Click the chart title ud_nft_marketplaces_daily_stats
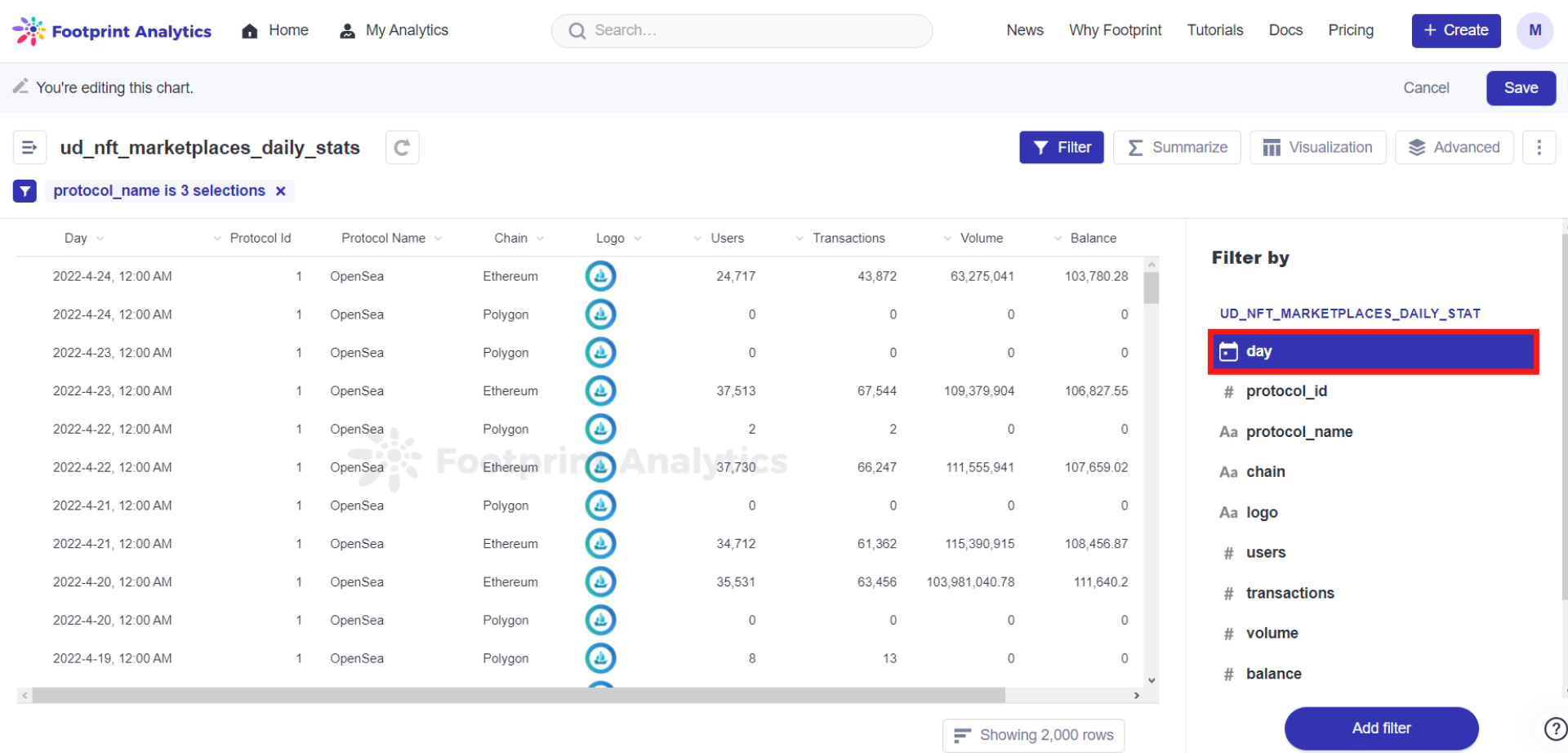The height and width of the screenshot is (753, 1568). (x=210, y=148)
